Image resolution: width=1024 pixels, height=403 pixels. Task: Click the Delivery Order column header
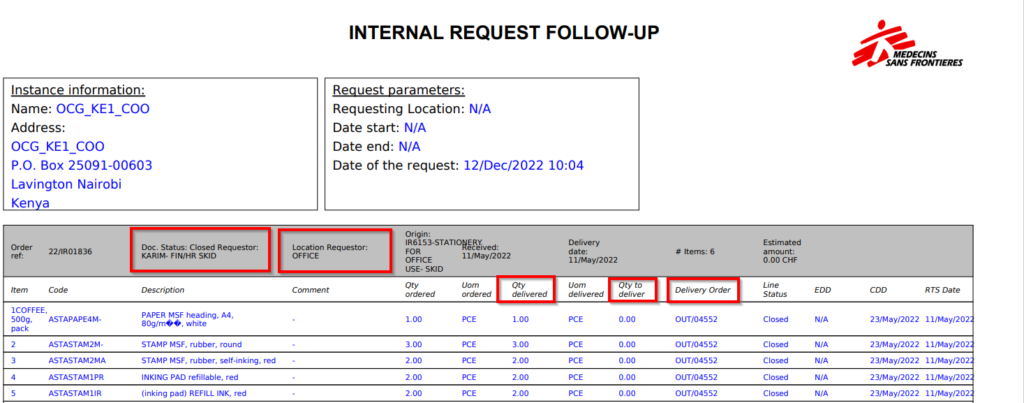pyautogui.click(x=704, y=290)
